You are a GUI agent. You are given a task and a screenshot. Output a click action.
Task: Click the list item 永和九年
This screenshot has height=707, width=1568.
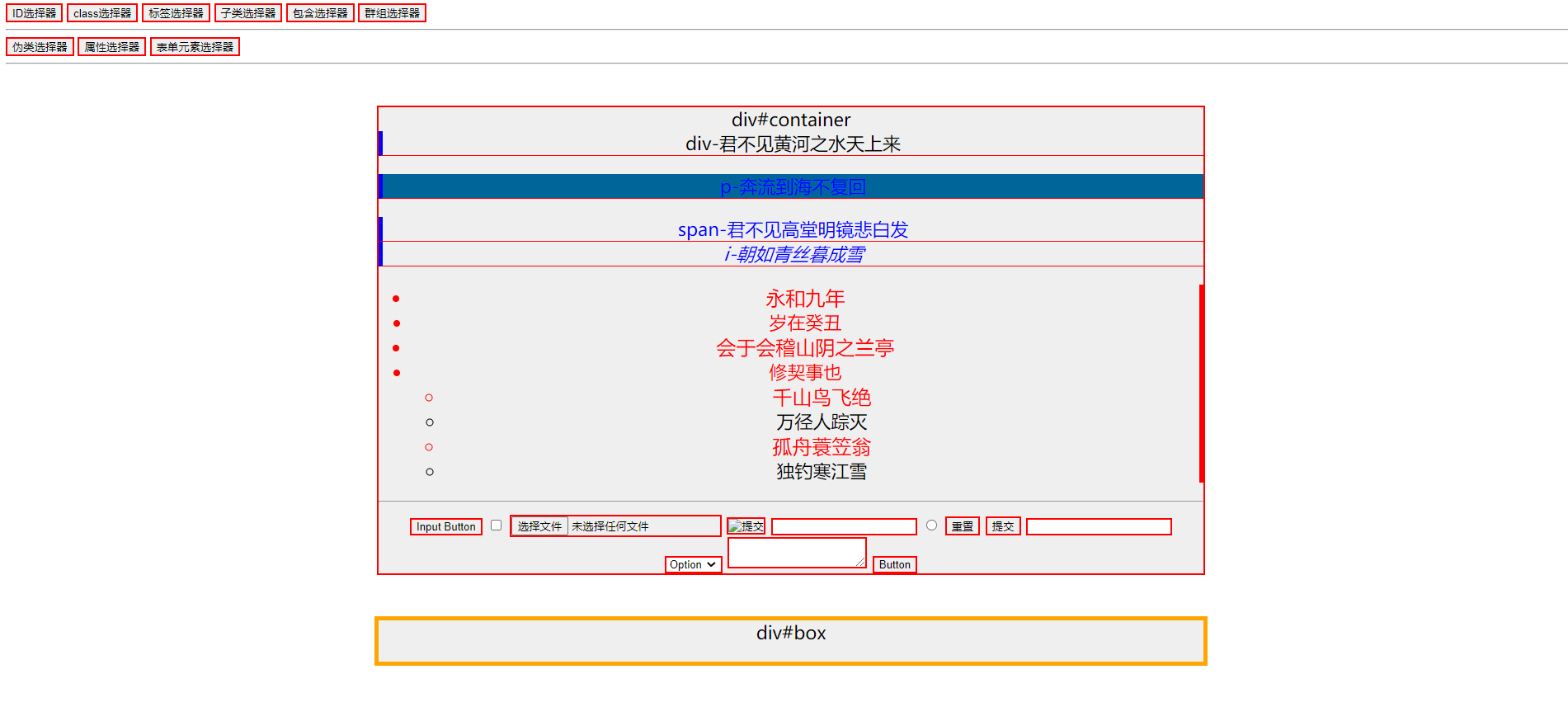(805, 299)
